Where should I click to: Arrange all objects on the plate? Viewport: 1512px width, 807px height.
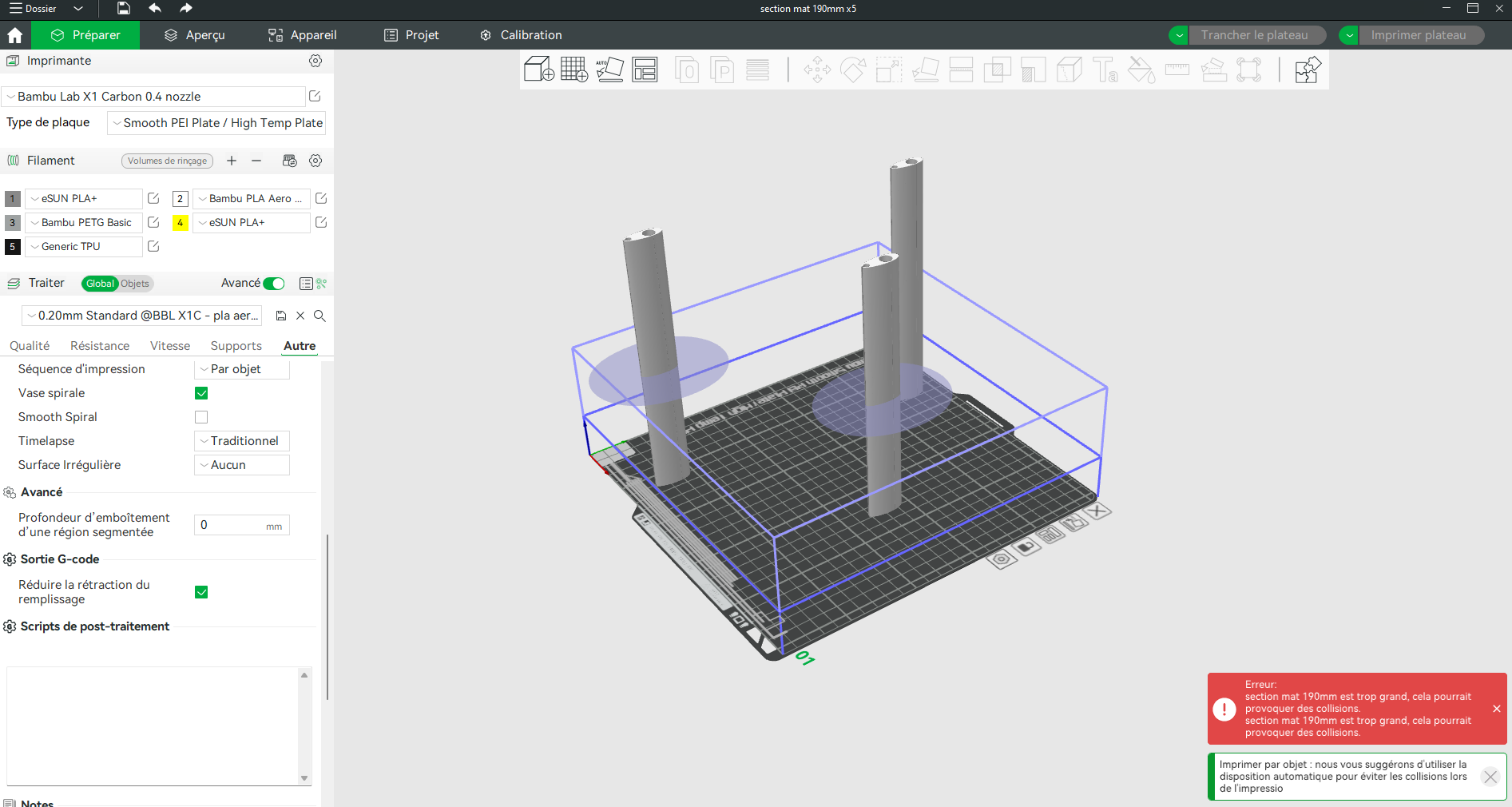pos(645,70)
